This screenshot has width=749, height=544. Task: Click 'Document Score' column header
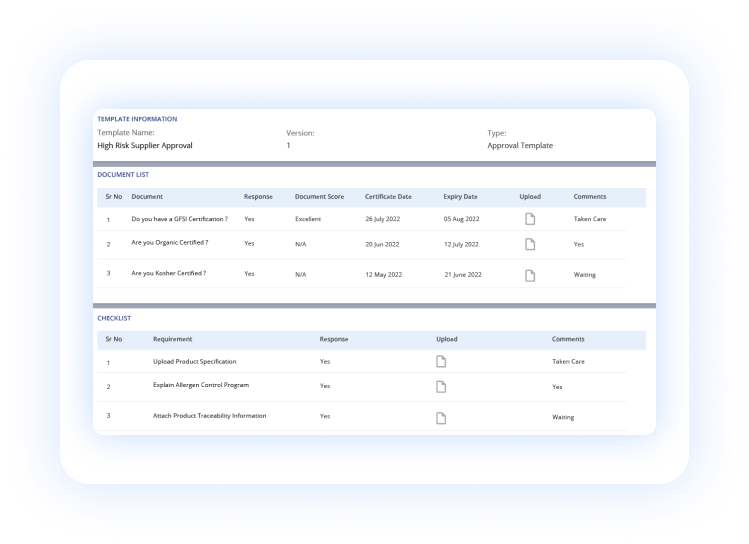[319, 196]
